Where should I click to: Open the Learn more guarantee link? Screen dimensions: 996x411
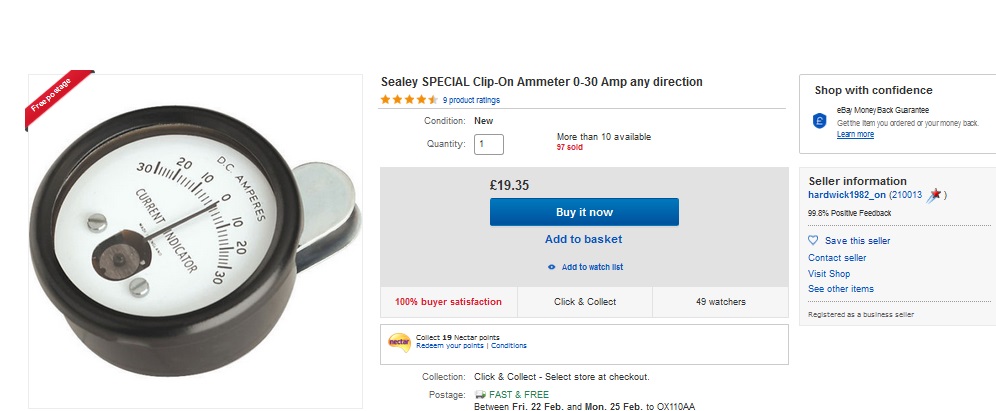coord(855,134)
